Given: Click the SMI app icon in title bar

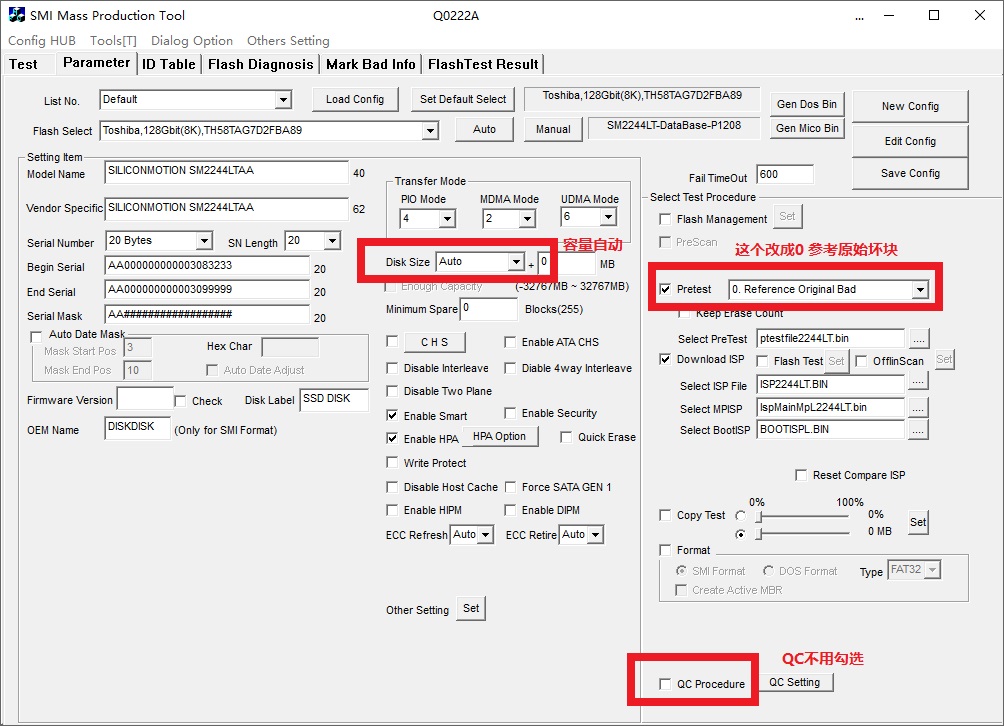Looking at the screenshot, I should coord(17,15).
